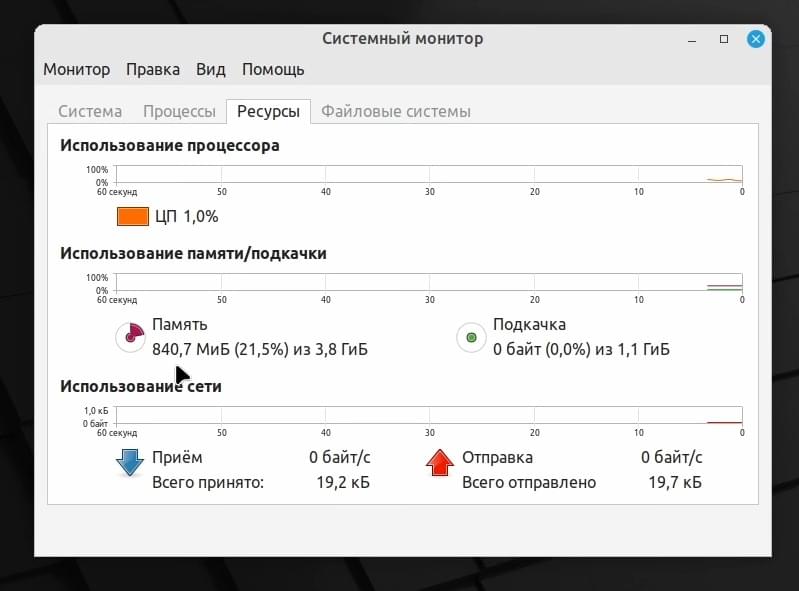Viewport: 799px width, 591px height.
Task: Switch to the Файловые системы tab
Action: point(396,112)
